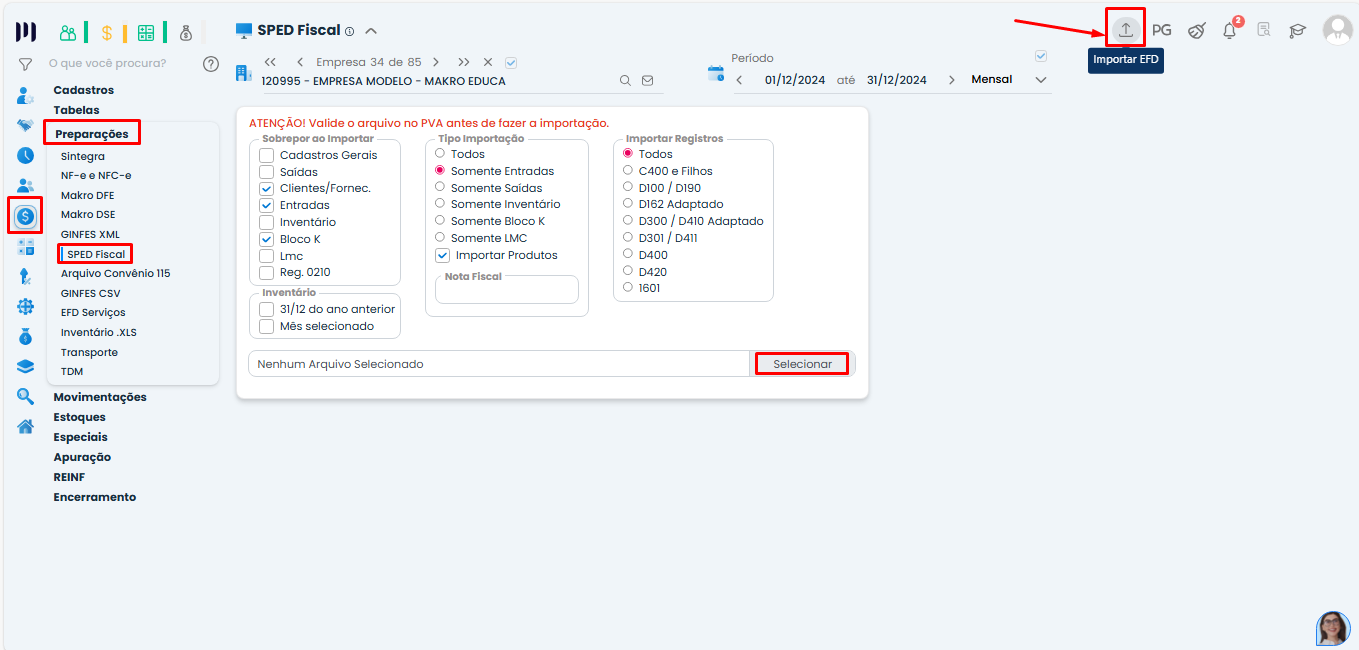
Task: Collapse the SPED Fiscal title chevron
Action: click(x=371, y=31)
